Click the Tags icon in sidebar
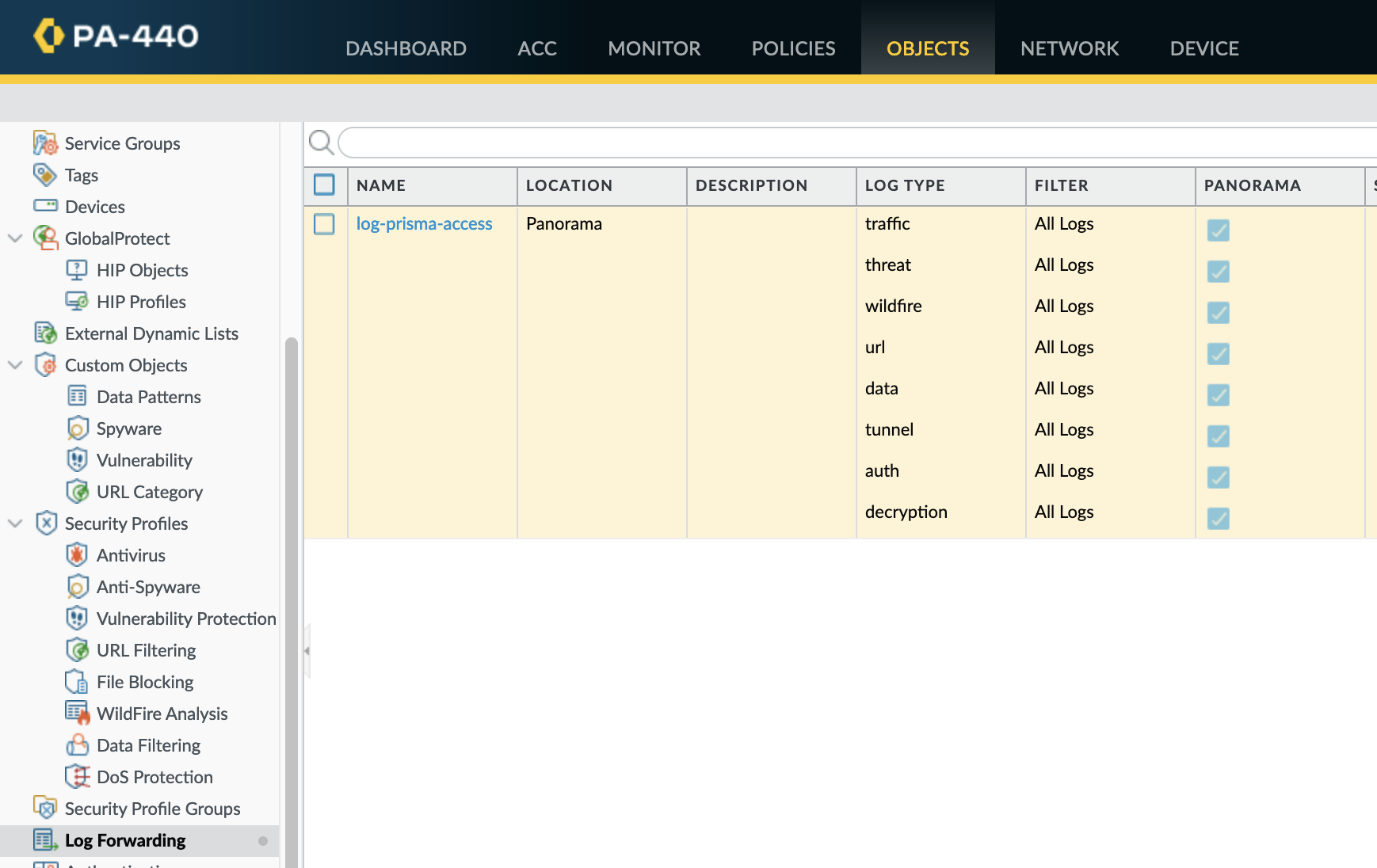Screen dimensions: 1377x868 45,174
